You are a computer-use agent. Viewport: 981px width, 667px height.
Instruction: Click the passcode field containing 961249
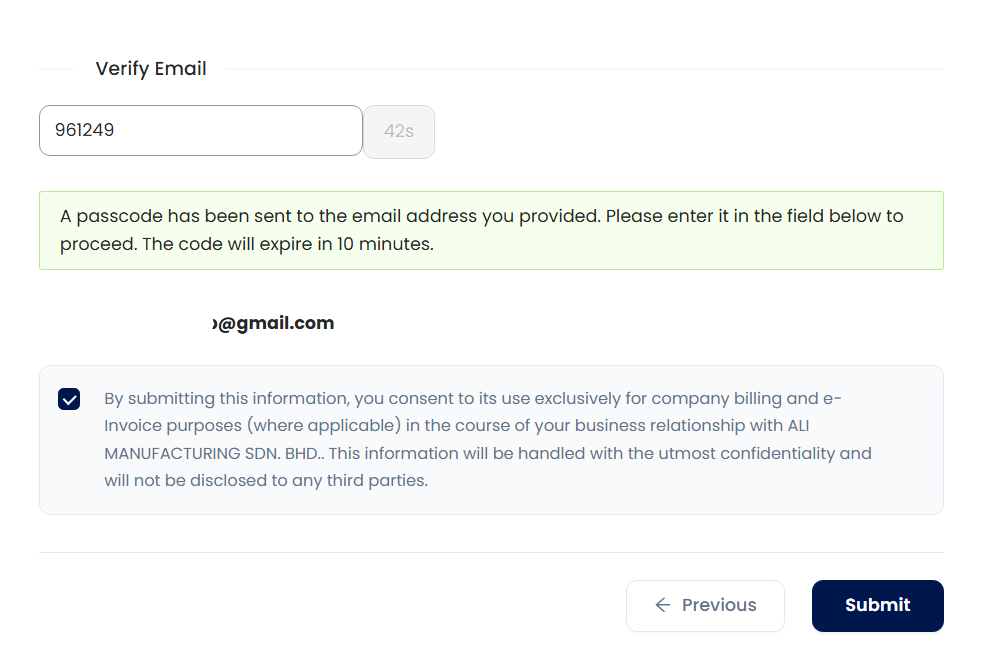[200, 130]
